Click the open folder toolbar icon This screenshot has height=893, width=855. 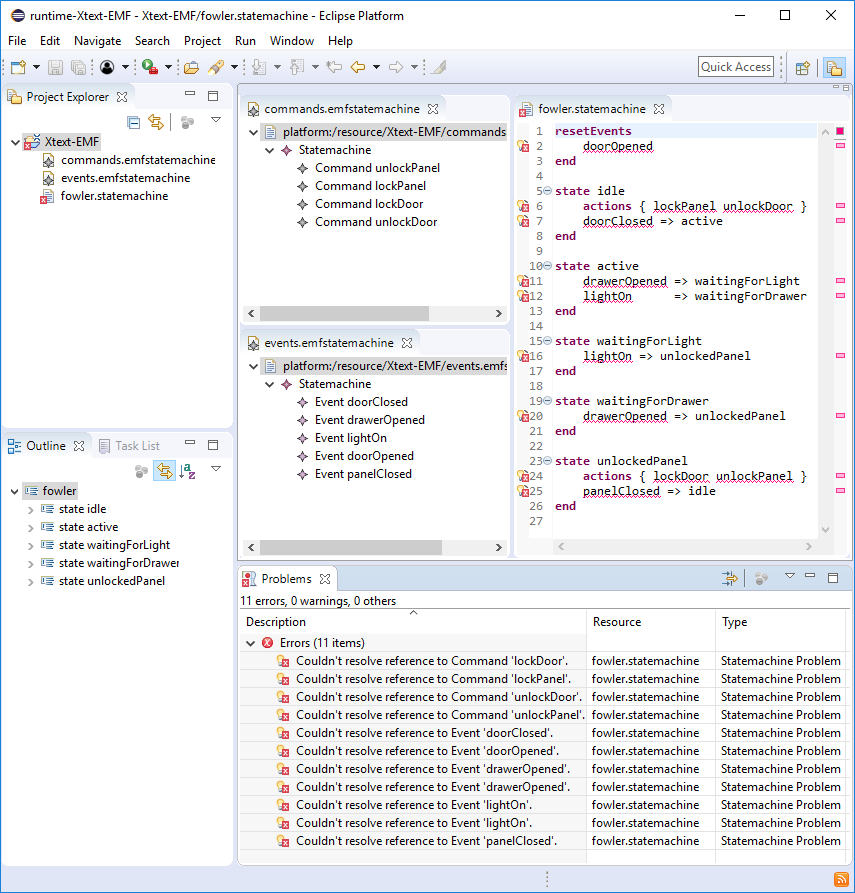[191, 67]
